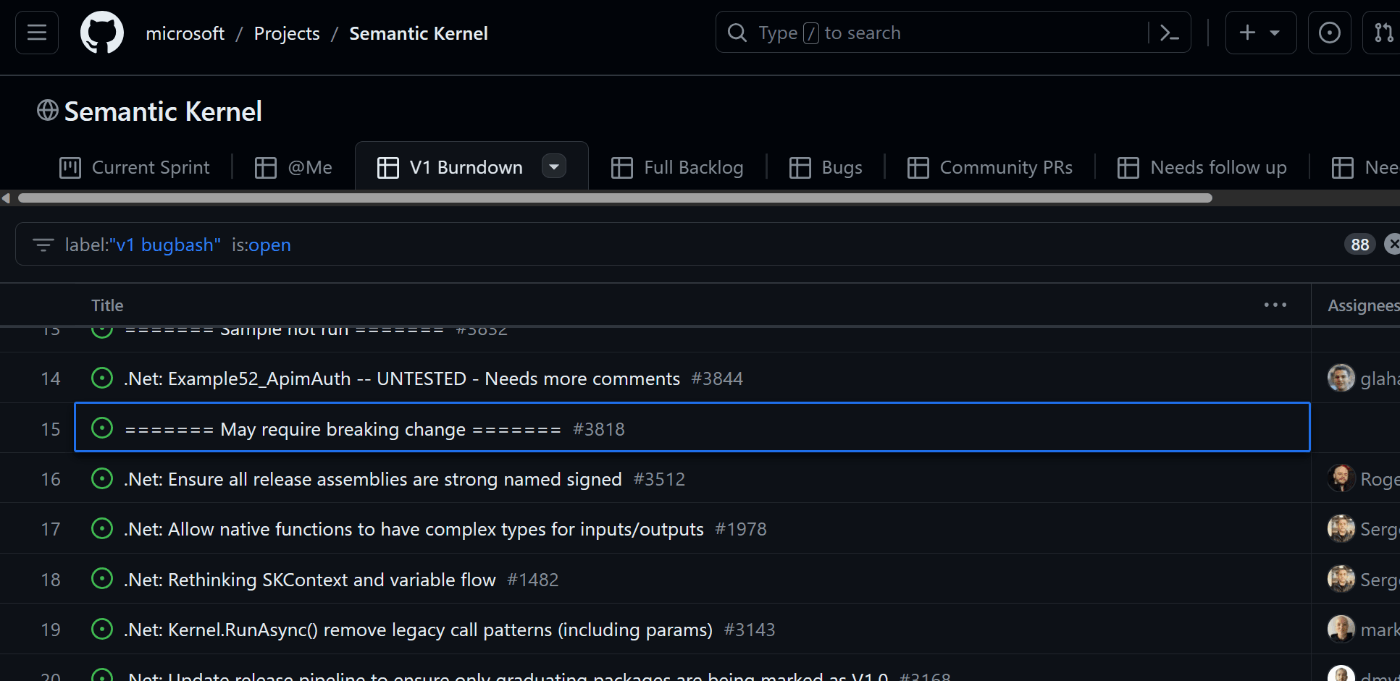Click open issue icon for #3512
Image resolution: width=1400 pixels, height=681 pixels.
pos(101,478)
